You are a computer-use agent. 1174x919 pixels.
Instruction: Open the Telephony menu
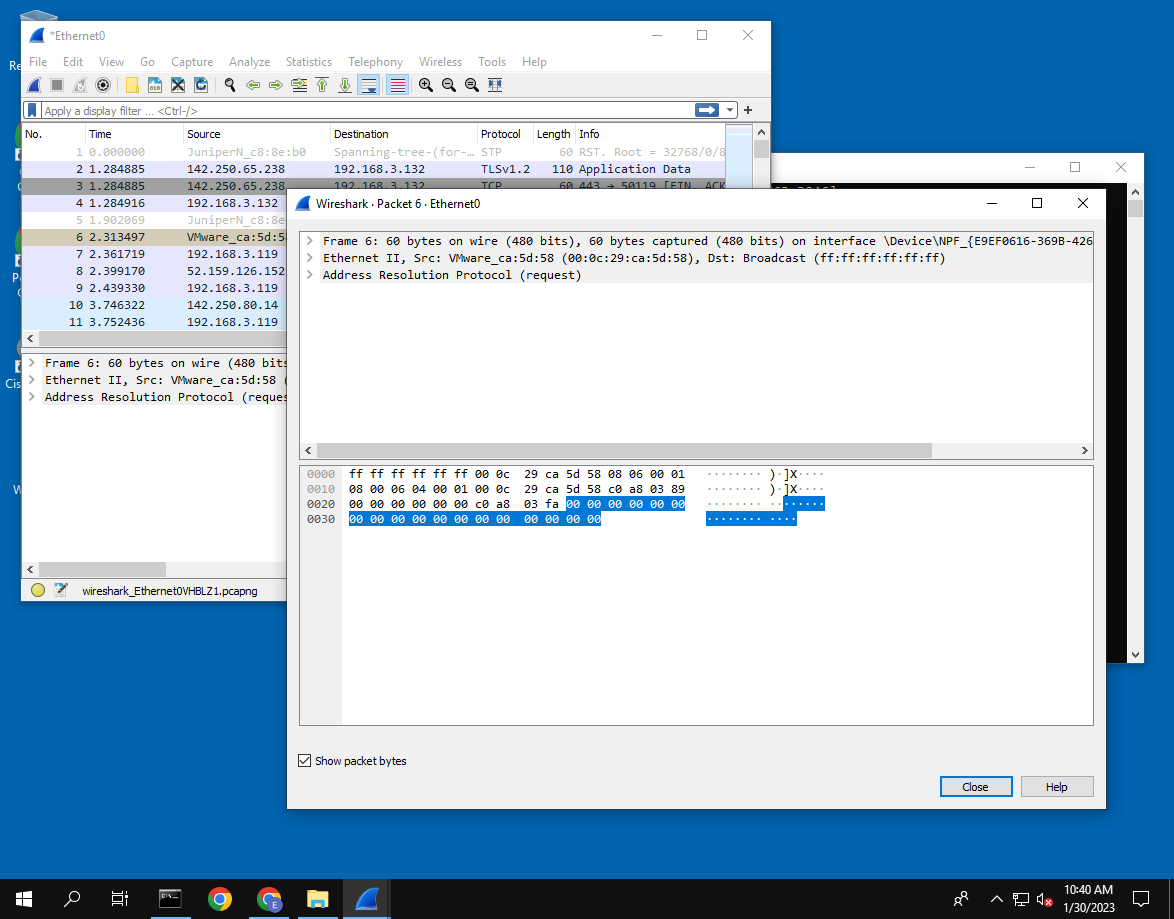pos(375,62)
